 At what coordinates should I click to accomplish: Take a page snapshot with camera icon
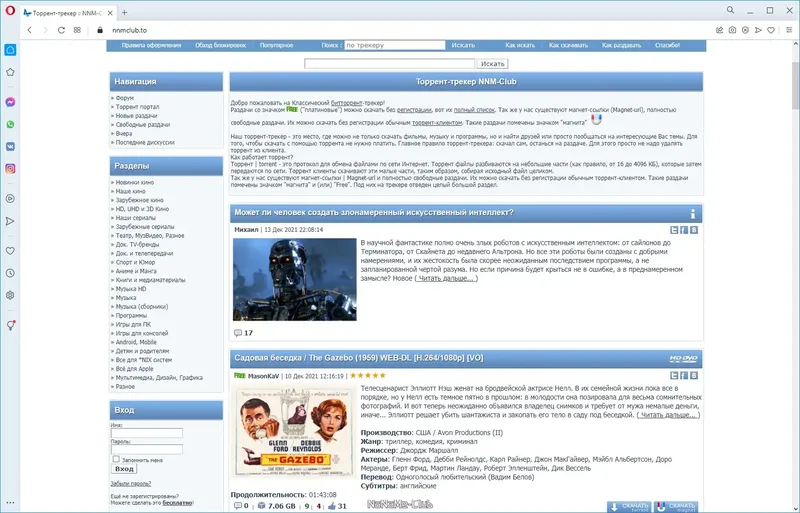click(x=732, y=30)
